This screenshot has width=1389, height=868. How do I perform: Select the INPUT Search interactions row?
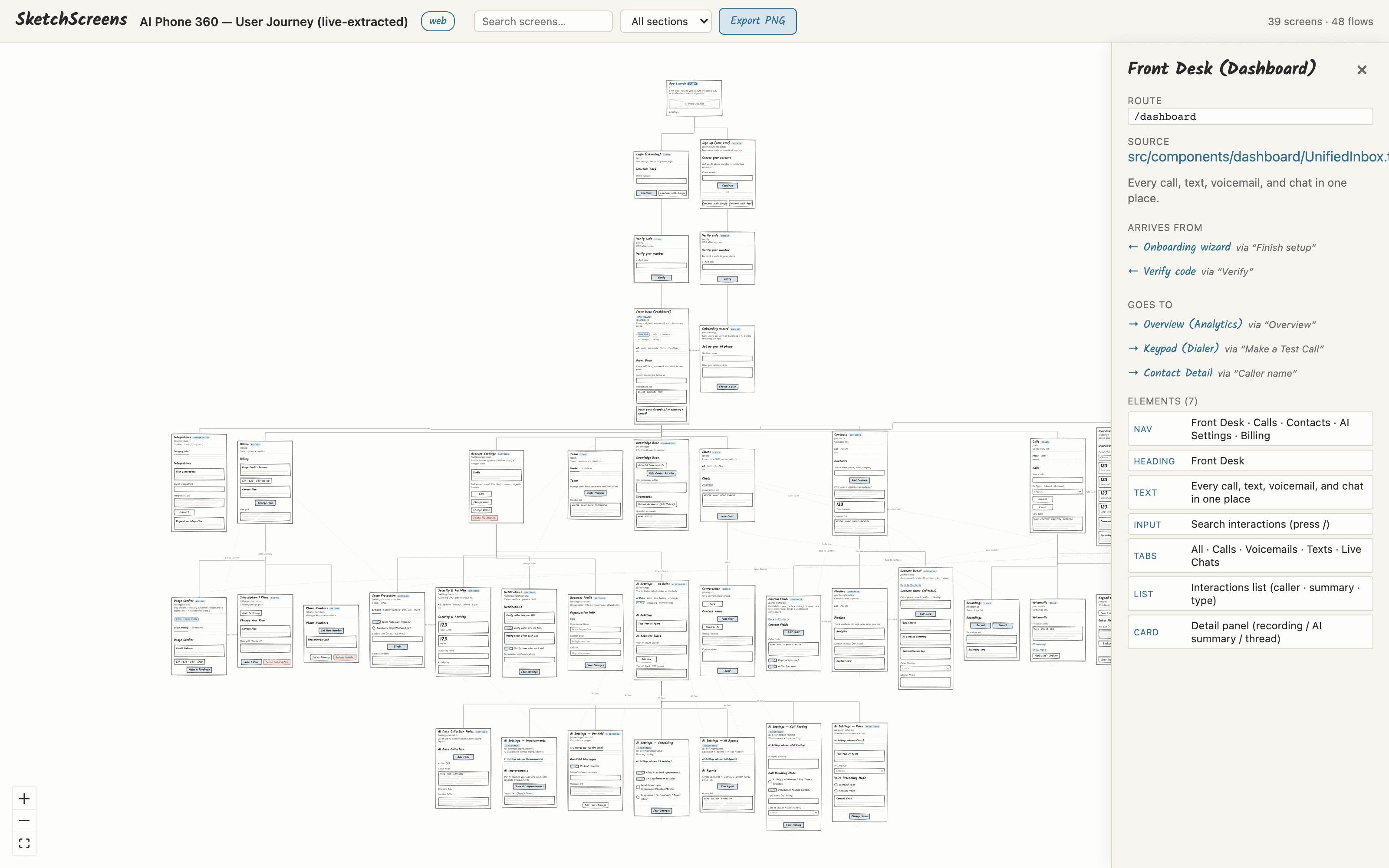(x=1250, y=524)
